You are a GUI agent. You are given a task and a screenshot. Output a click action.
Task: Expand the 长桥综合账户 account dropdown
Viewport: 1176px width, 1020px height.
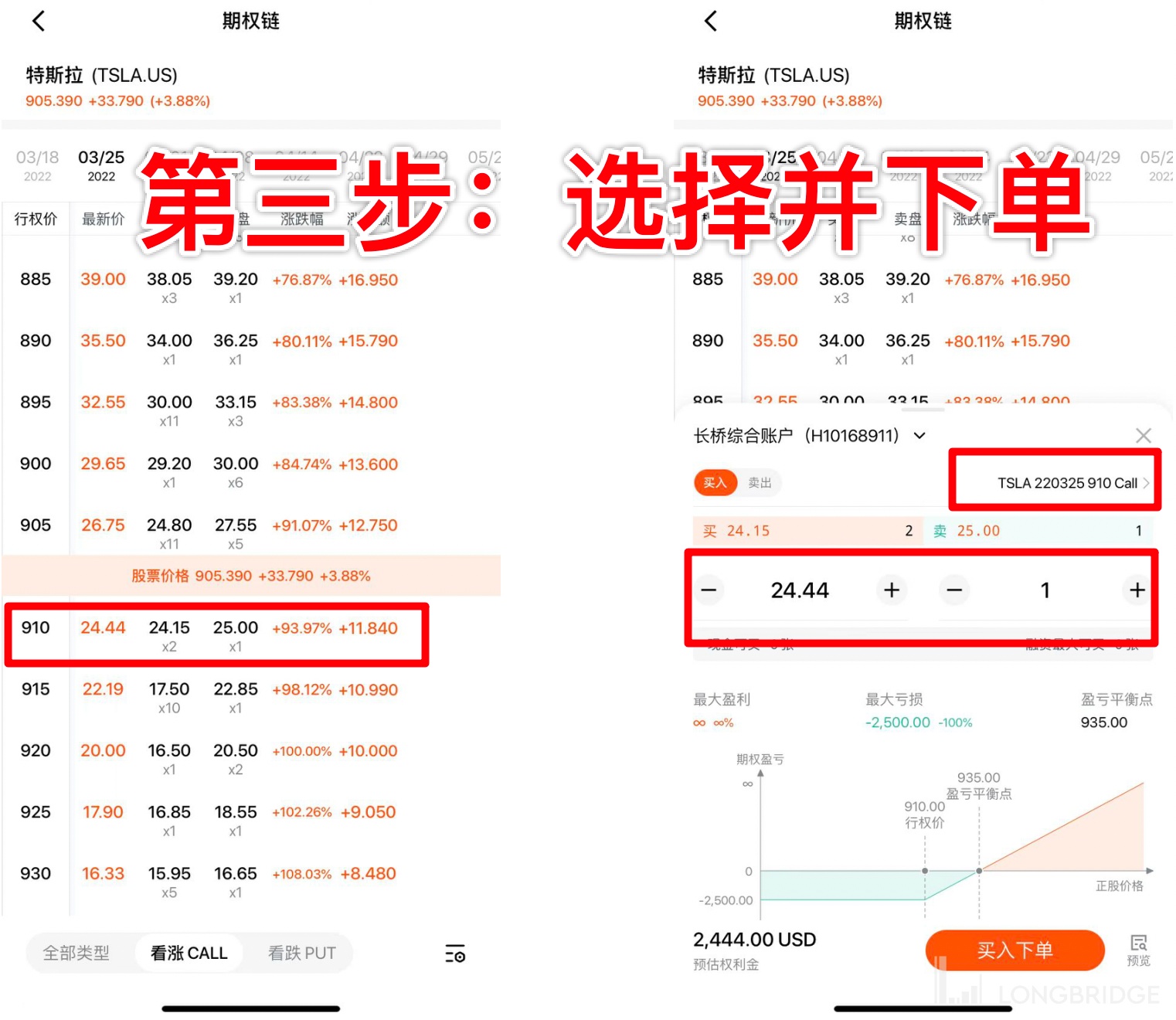coord(919,436)
